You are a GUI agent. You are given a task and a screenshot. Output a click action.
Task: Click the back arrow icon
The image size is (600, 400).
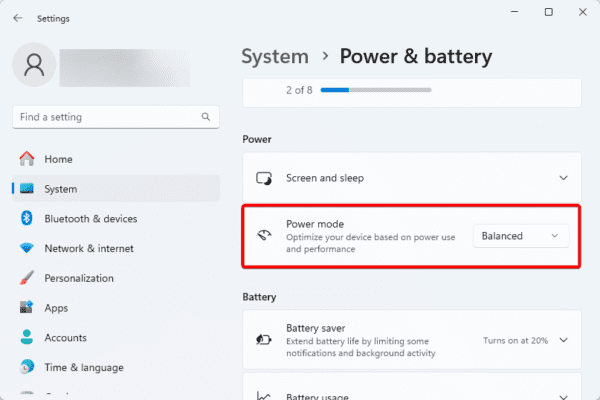point(18,18)
